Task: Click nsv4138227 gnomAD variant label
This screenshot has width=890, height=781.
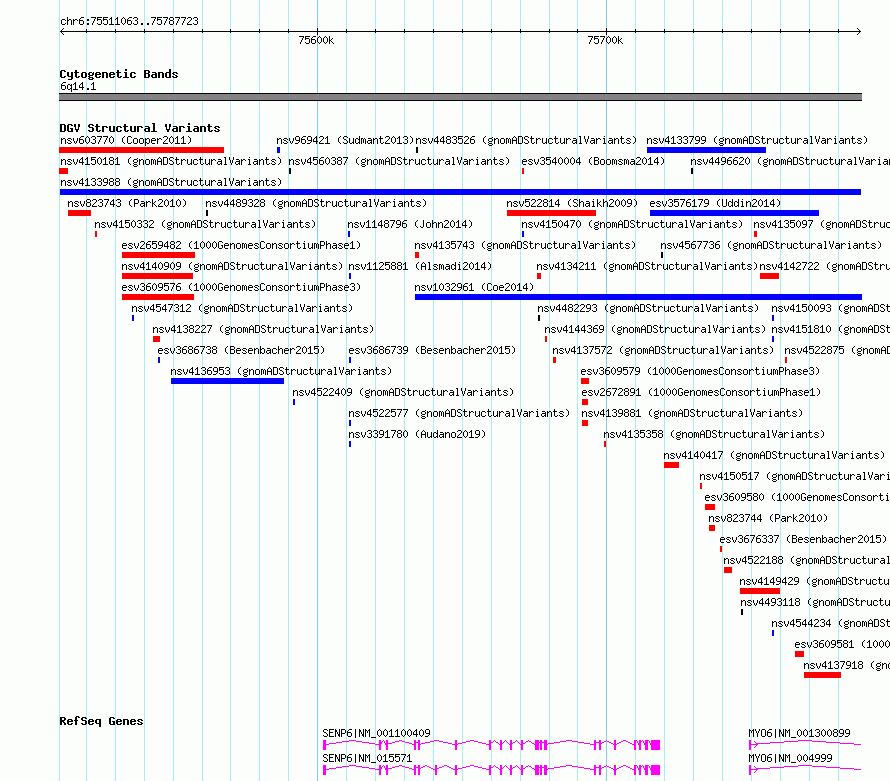Action: [x=263, y=329]
